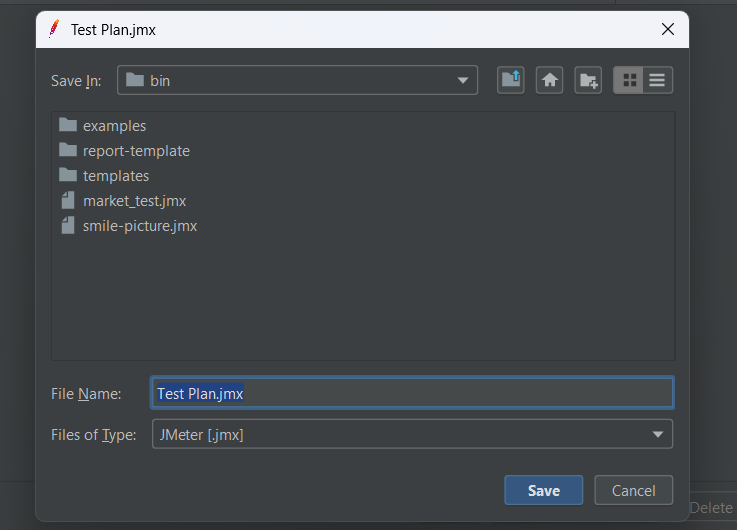The image size is (737, 530).
Task: Open the Save In directory dropdown
Action: tap(297, 81)
